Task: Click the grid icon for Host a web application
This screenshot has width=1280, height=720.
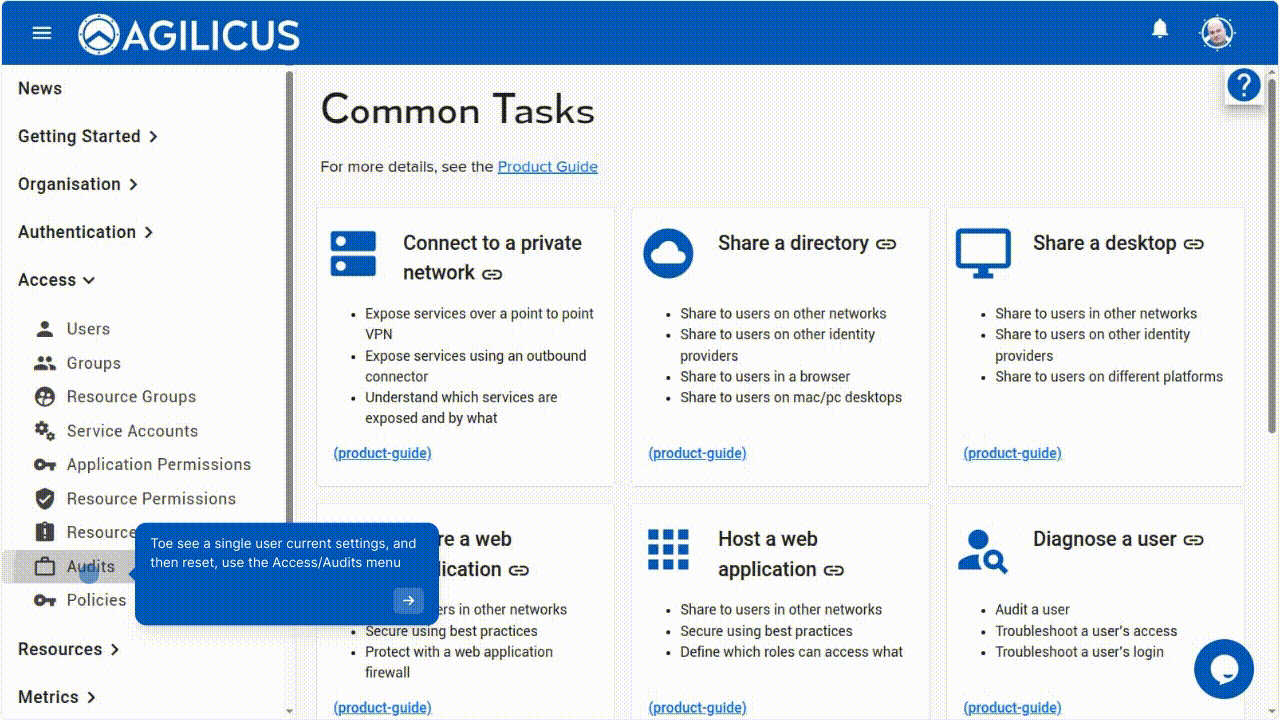Action: click(x=668, y=549)
